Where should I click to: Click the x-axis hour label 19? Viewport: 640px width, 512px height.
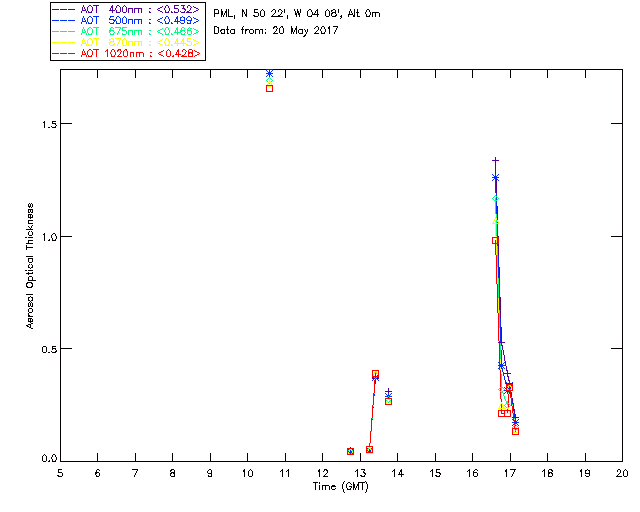pyautogui.click(x=585, y=473)
